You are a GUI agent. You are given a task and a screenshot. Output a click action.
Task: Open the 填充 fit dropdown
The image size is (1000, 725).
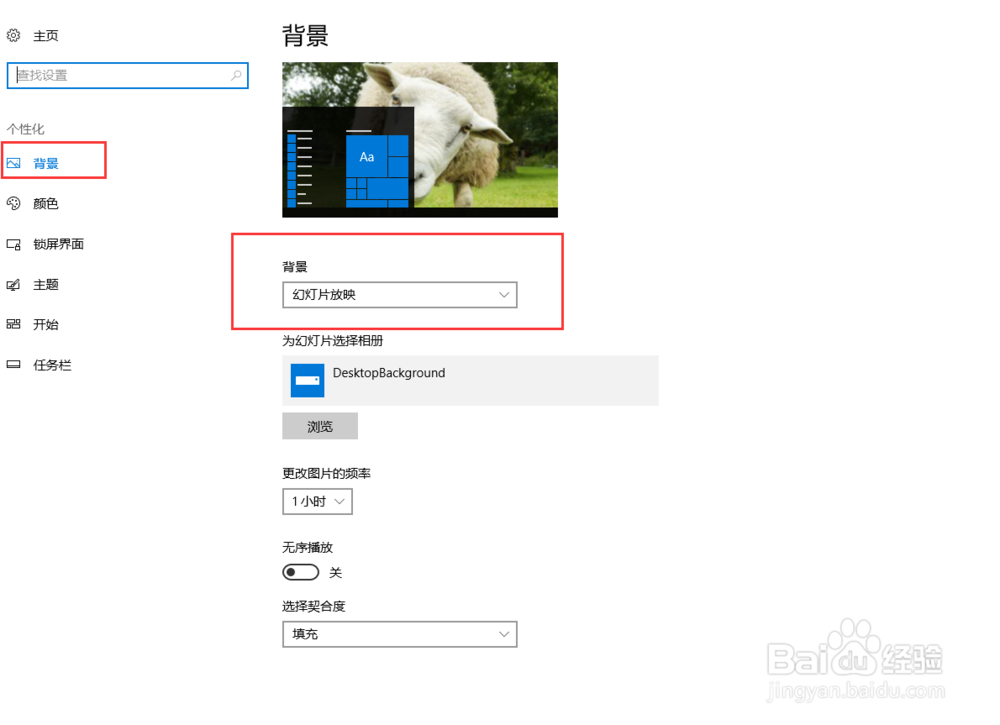click(x=400, y=634)
